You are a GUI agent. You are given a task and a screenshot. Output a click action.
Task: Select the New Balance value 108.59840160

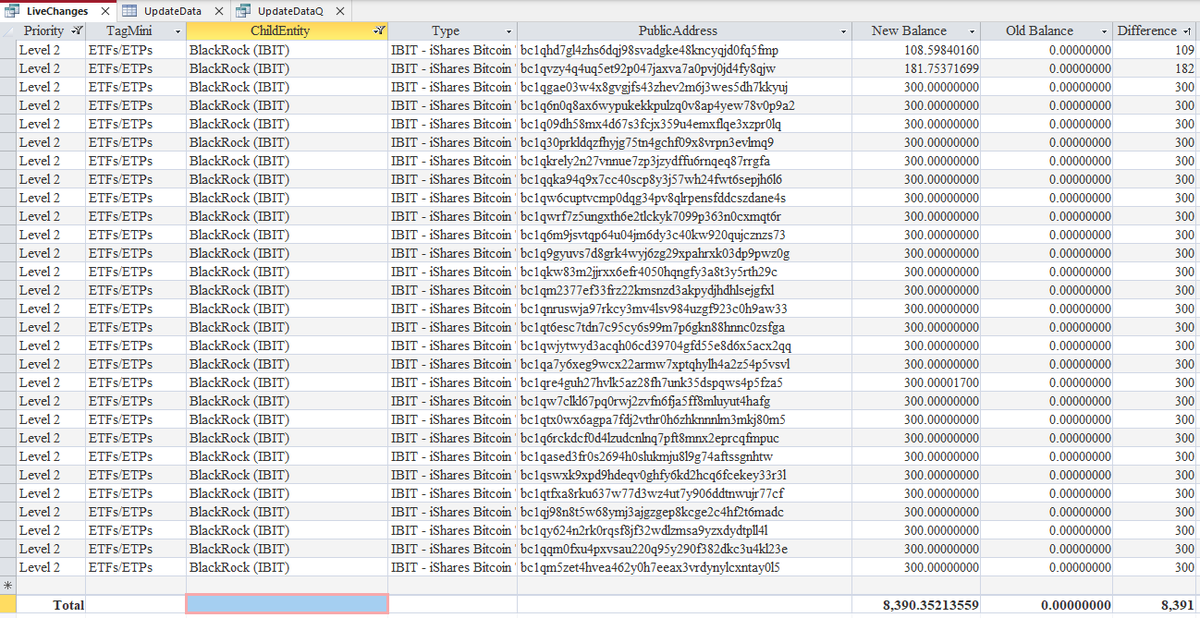coord(942,50)
